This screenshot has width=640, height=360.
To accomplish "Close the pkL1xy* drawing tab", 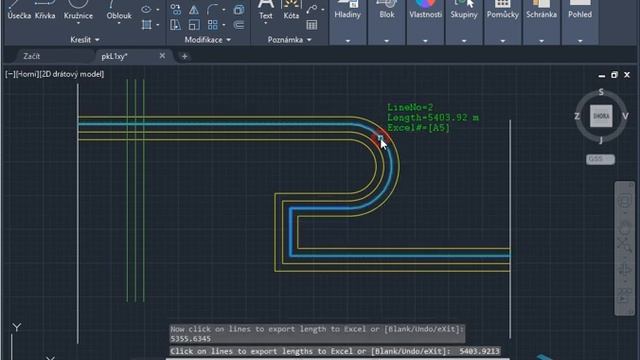I will (162, 56).
